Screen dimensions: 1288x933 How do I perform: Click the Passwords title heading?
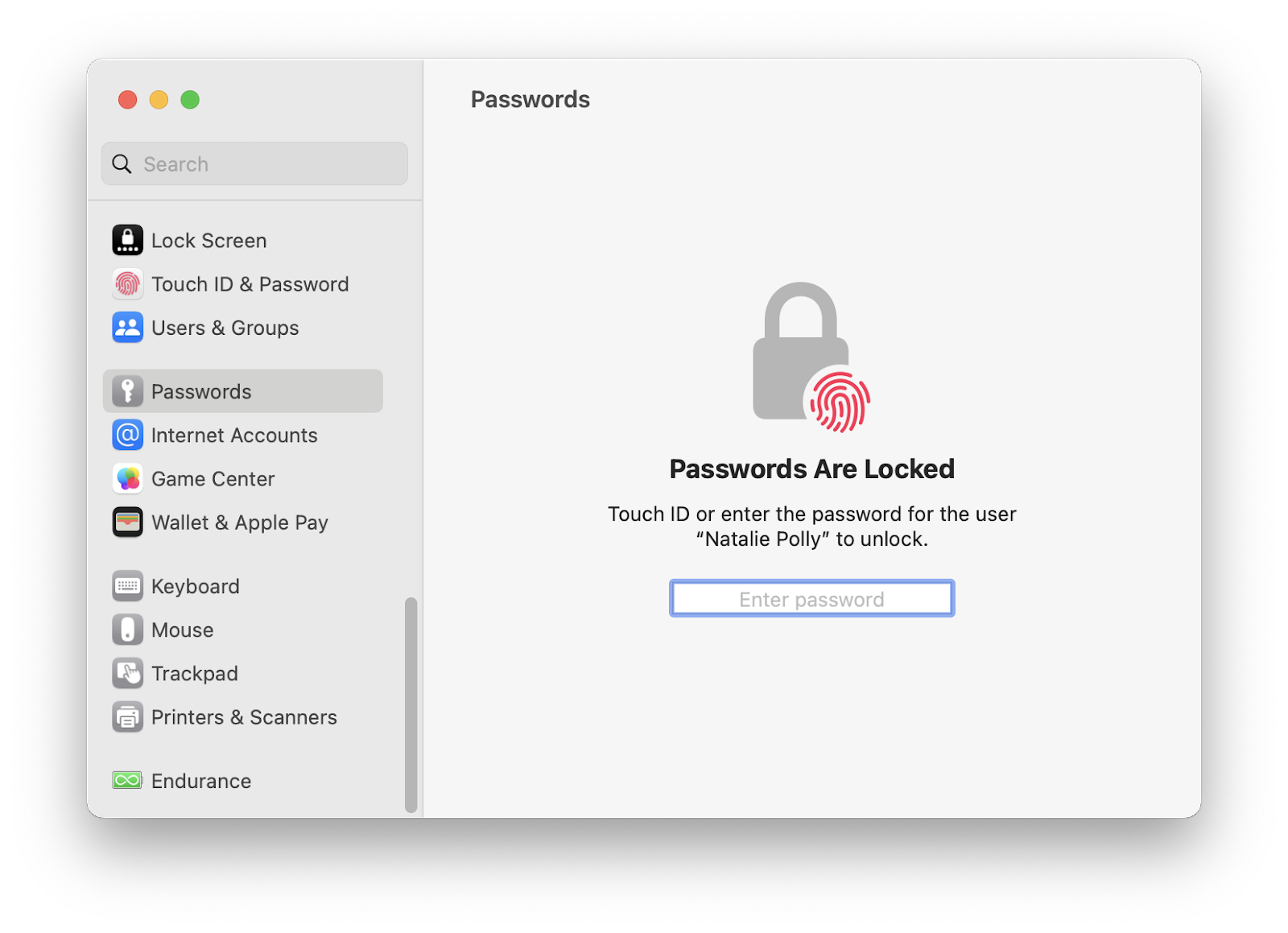(x=530, y=99)
